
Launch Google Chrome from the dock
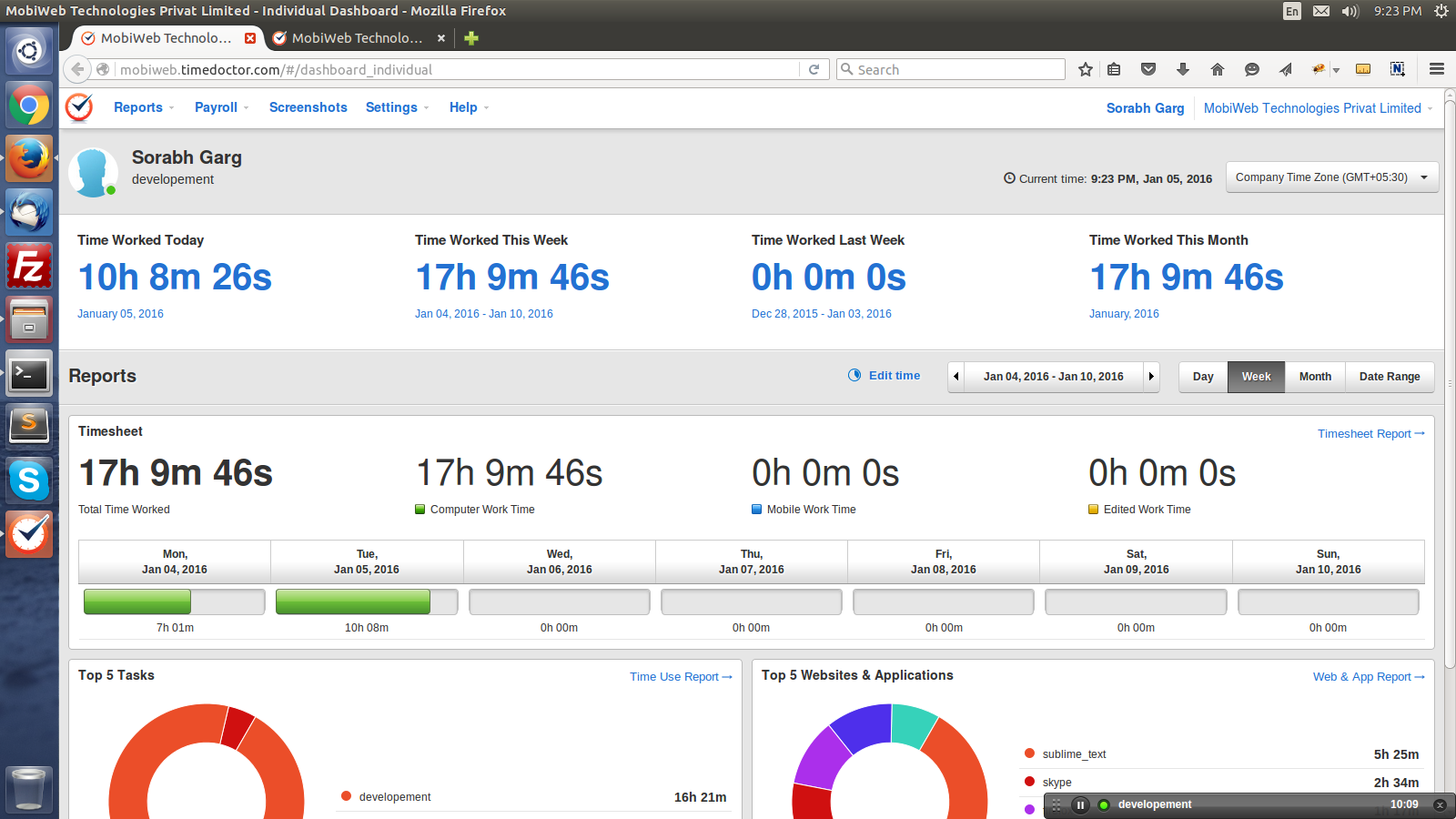29,106
